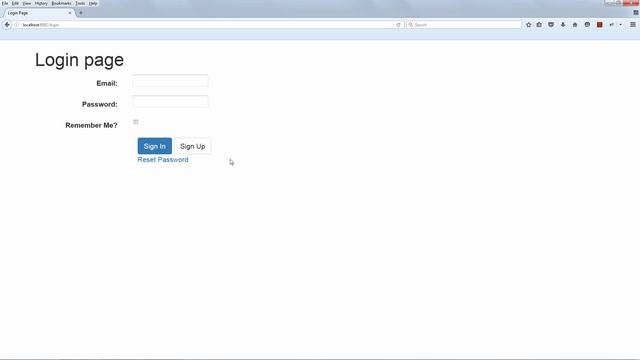Open the Tools menu

(x=80, y=3)
